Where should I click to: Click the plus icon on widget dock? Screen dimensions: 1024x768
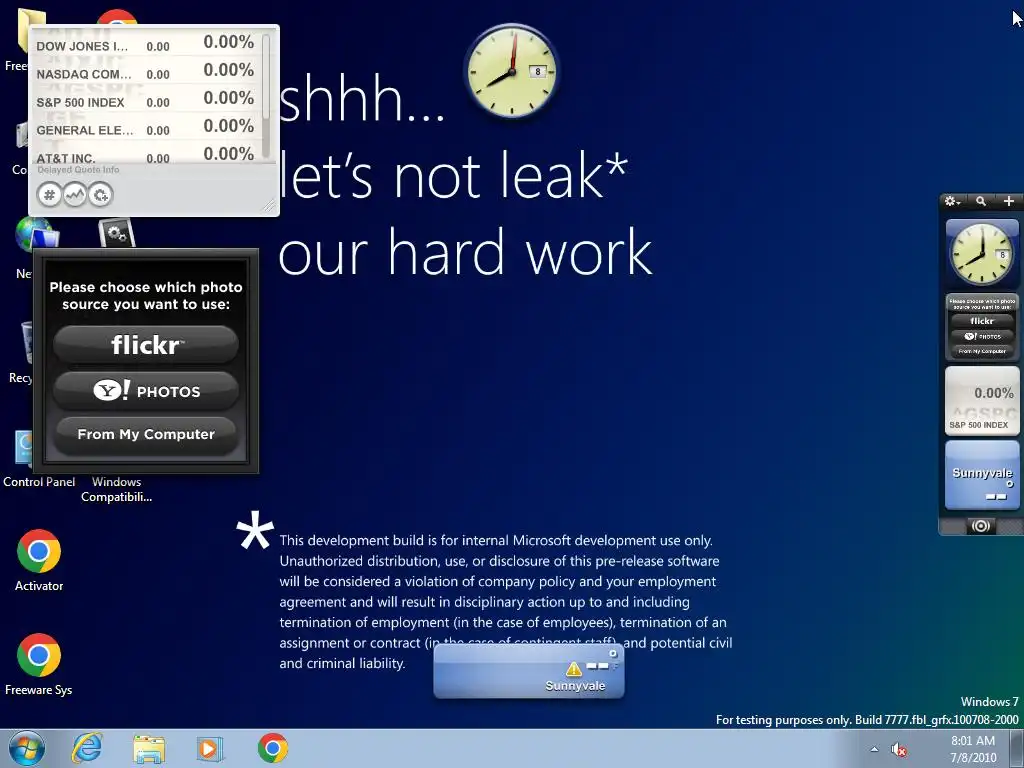[1009, 201]
